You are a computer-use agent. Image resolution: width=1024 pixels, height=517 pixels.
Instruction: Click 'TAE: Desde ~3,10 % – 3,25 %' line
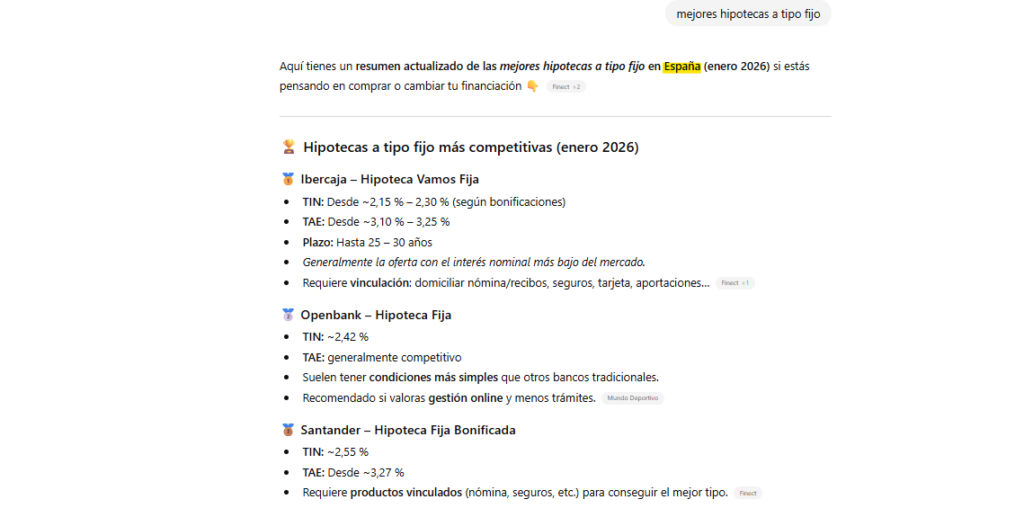[x=376, y=222]
